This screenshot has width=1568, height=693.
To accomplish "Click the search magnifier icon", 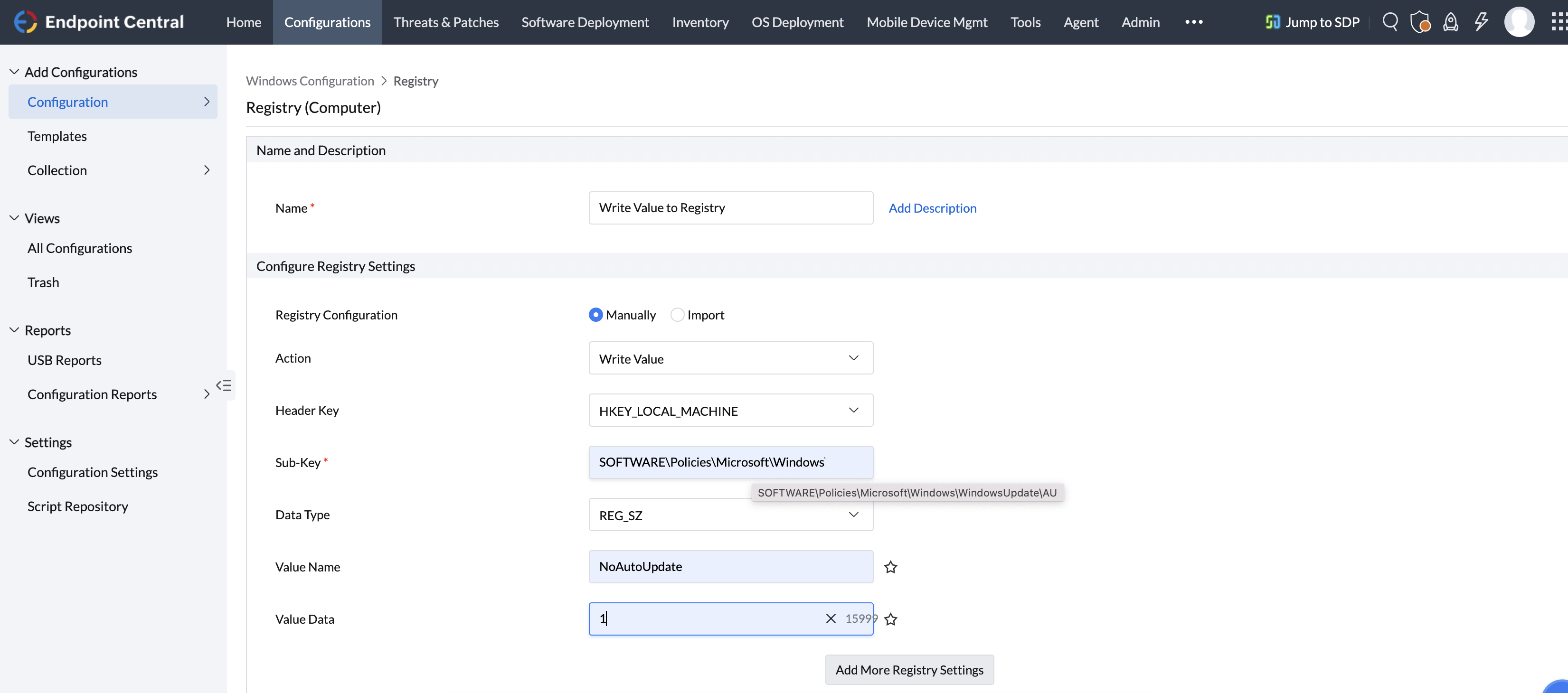I will [x=1389, y=22].
